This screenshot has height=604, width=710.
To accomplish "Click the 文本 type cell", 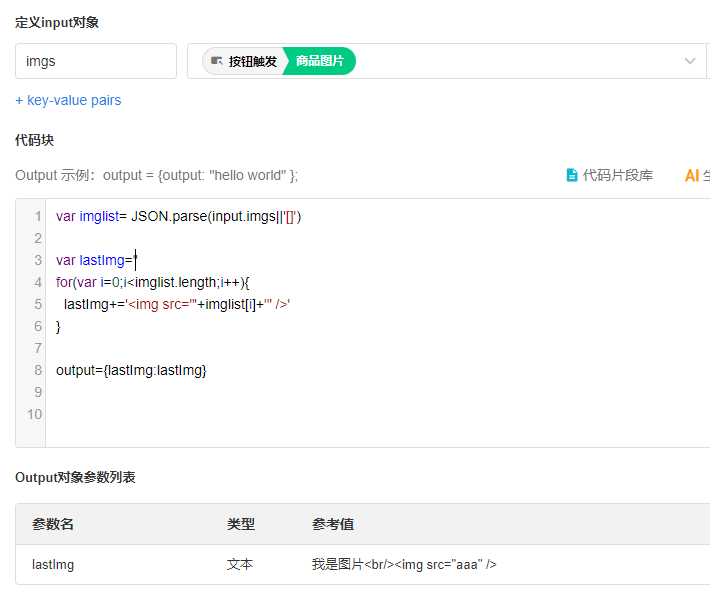I will point(240,564).
